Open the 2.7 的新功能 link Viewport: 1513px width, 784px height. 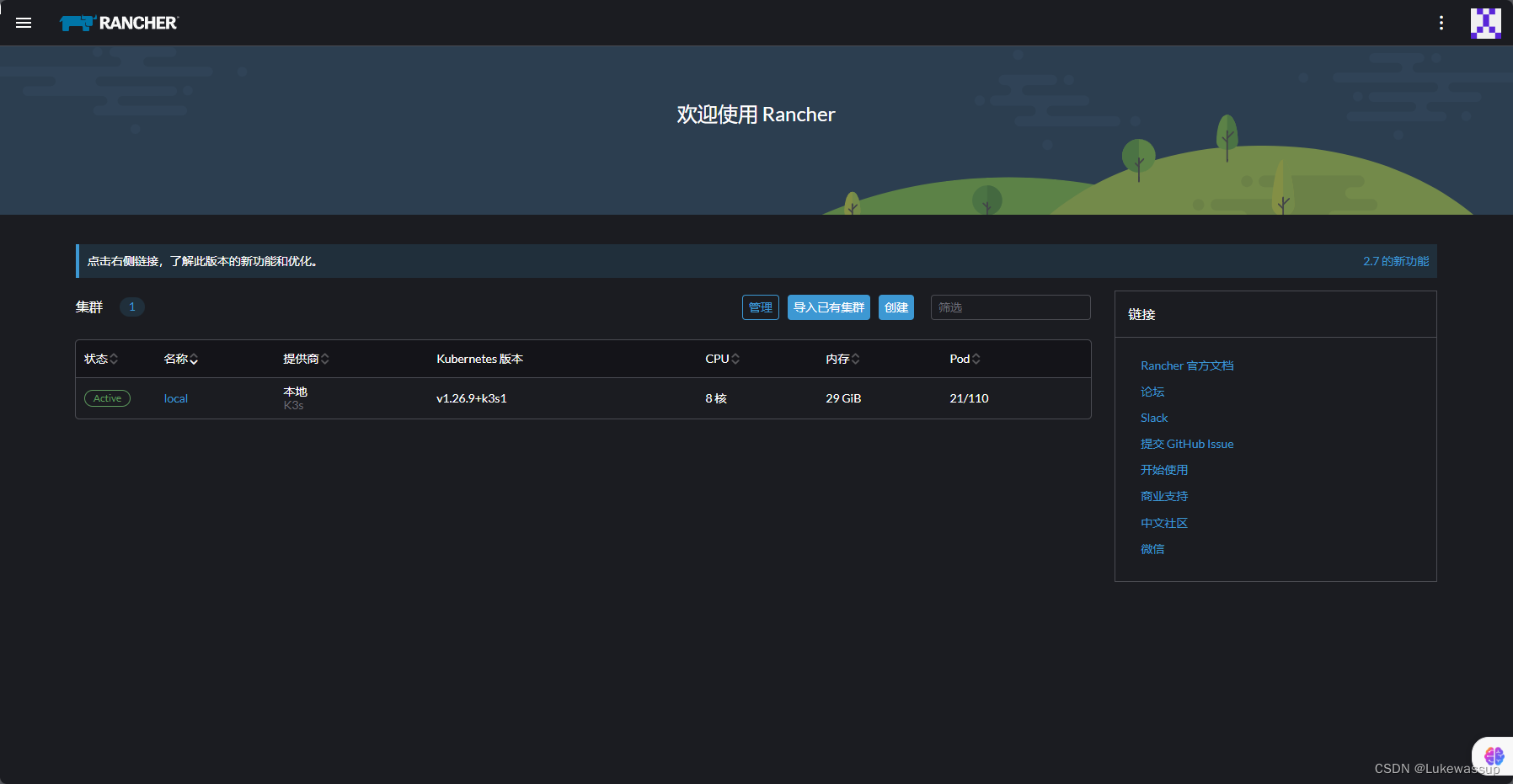point(1396,261)
